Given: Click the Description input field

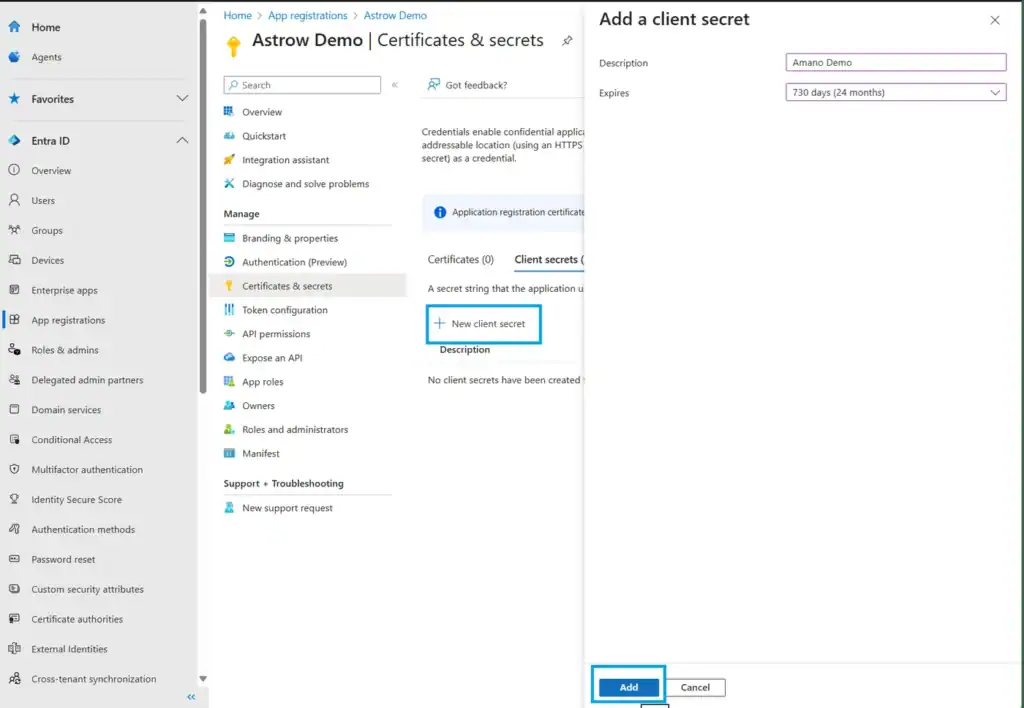Looking at the screenshot, I should [x=895, y=62].
